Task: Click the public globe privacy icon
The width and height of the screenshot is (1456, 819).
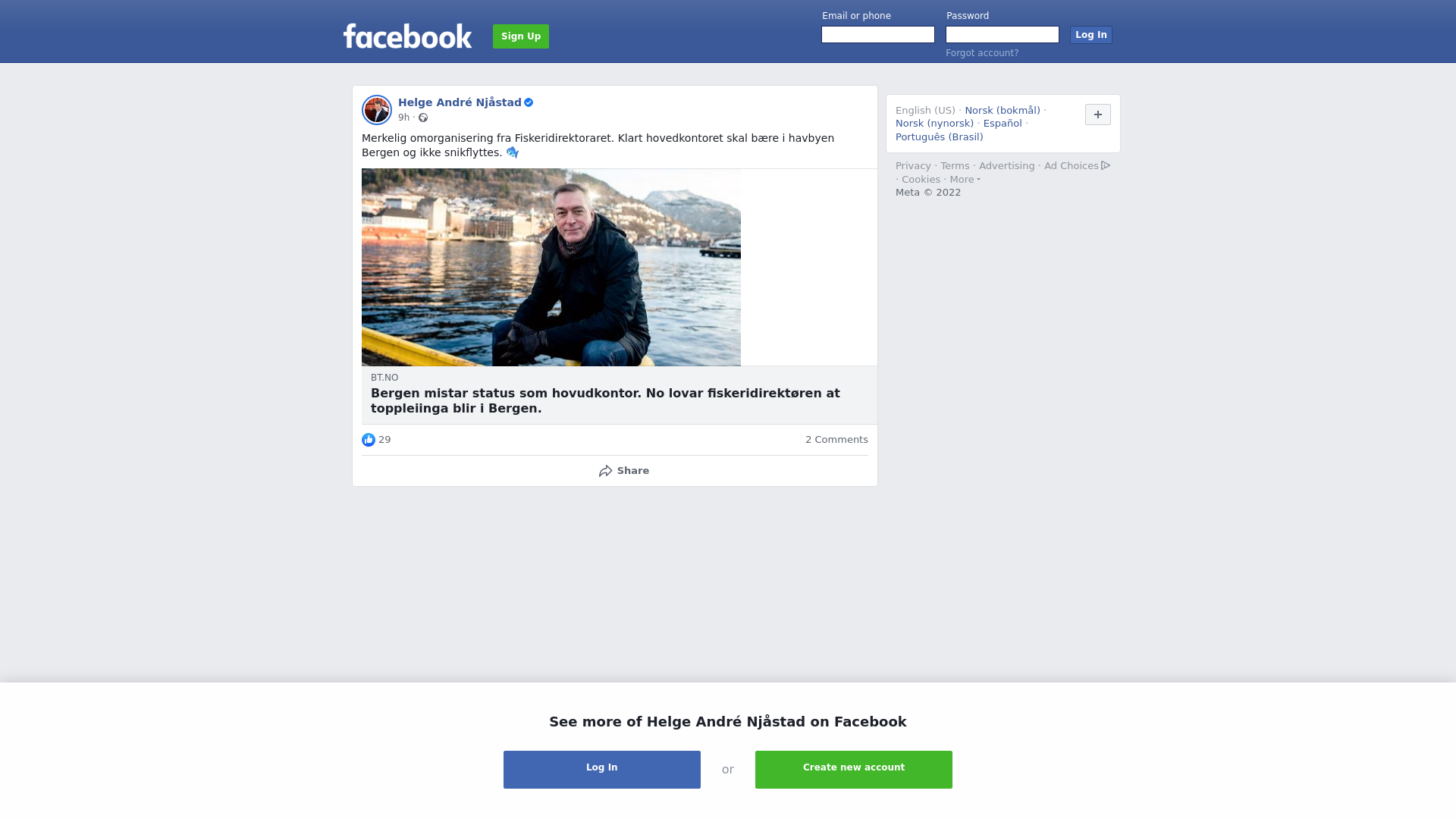Action: point(423,118)
